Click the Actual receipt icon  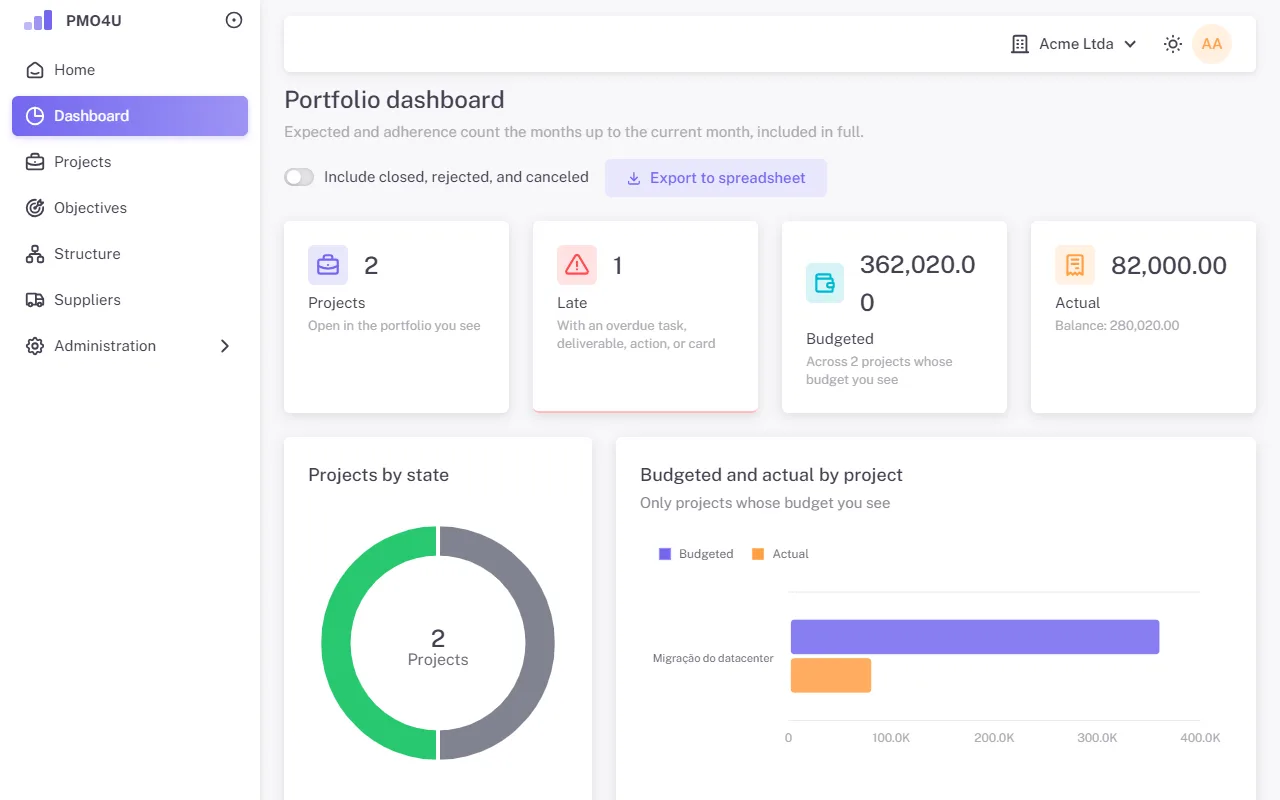pyautogui.click(x=1075, y=265)
